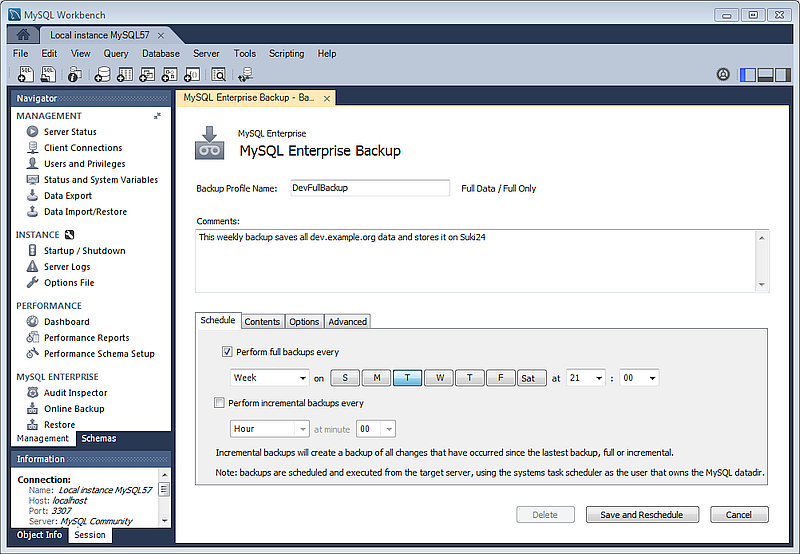Open the Scripting menu
The image size is (800, 554).
point(286,54)
